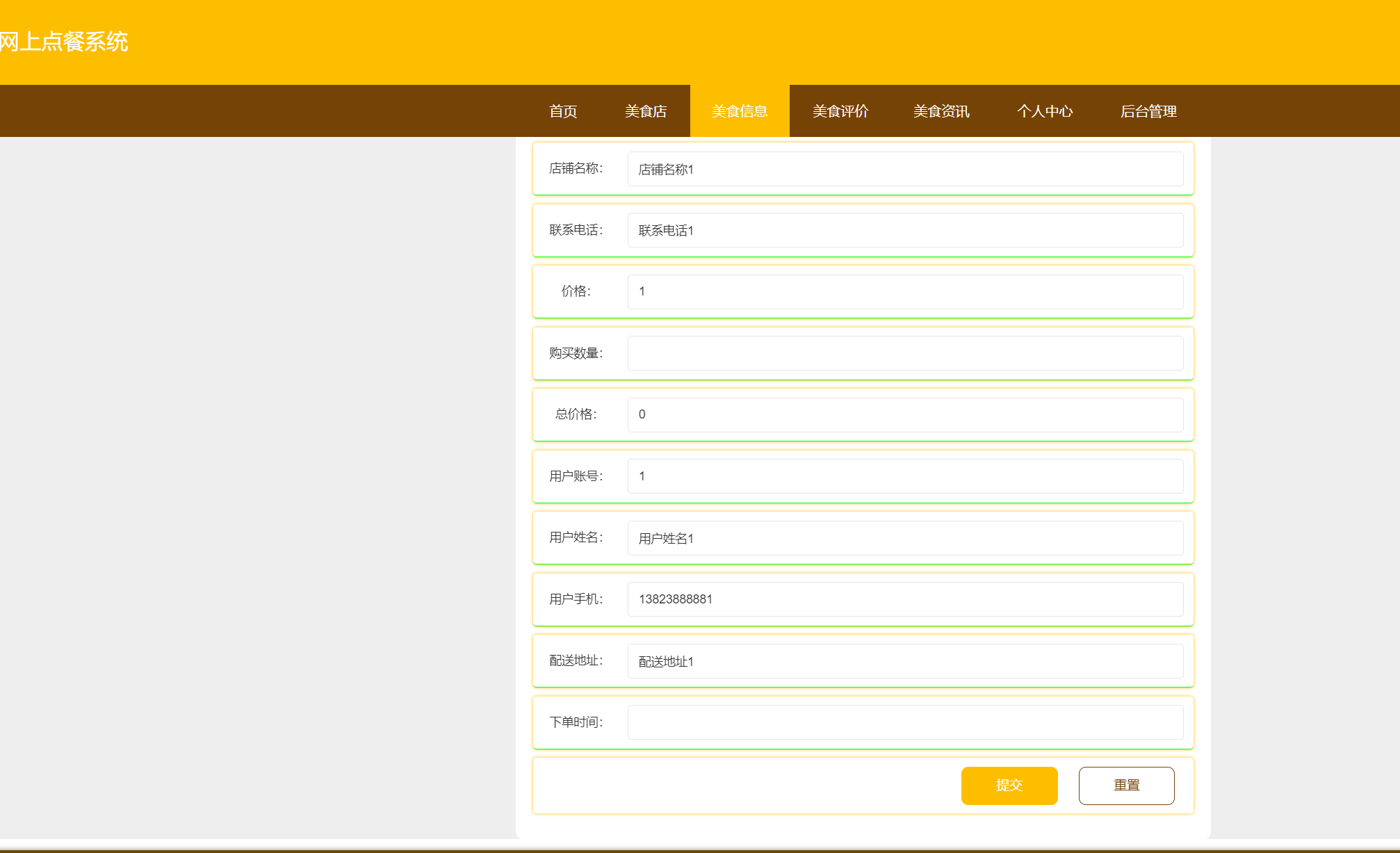The image size is (1400, 853).
Task: Go to the 美食店 menu item
Action: tap(645, 111)
